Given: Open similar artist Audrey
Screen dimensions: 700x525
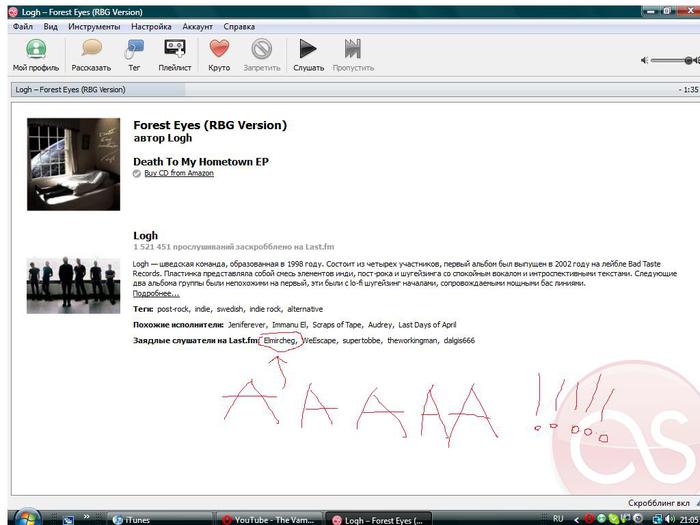Looking at the screenshot, I should (x=380, y=325).
